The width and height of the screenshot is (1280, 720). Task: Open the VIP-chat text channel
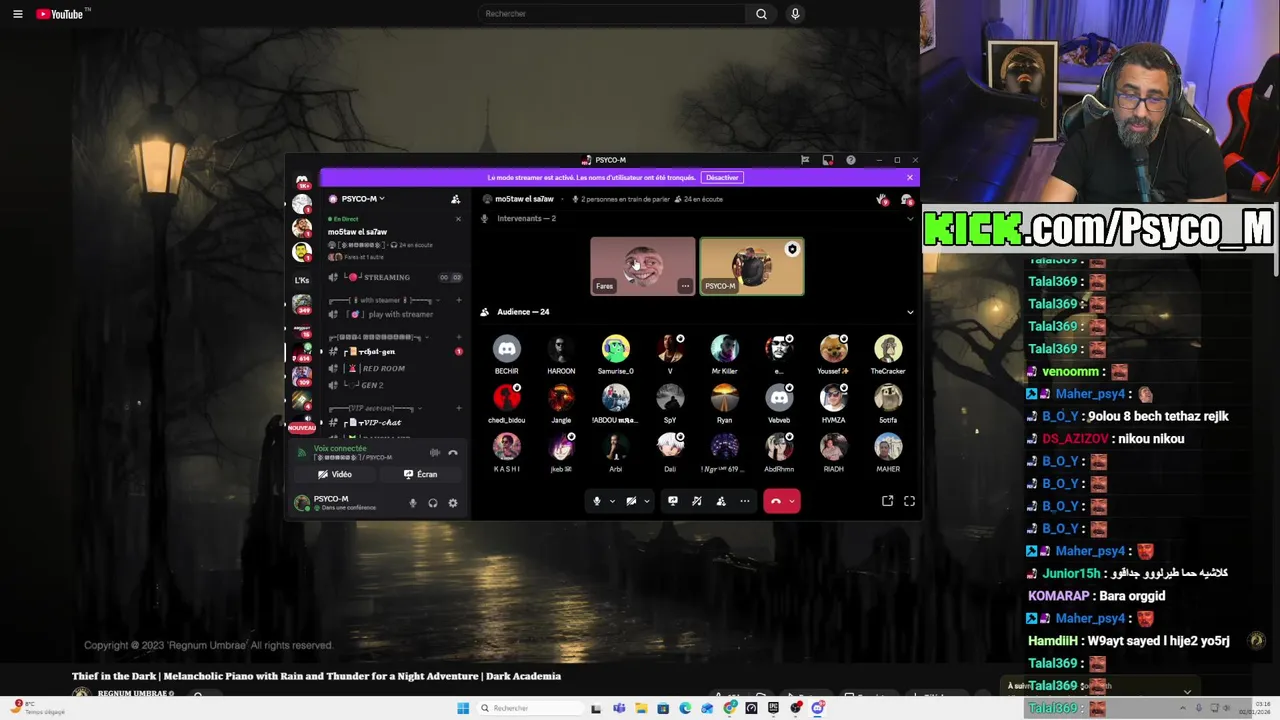pos(395,423)
